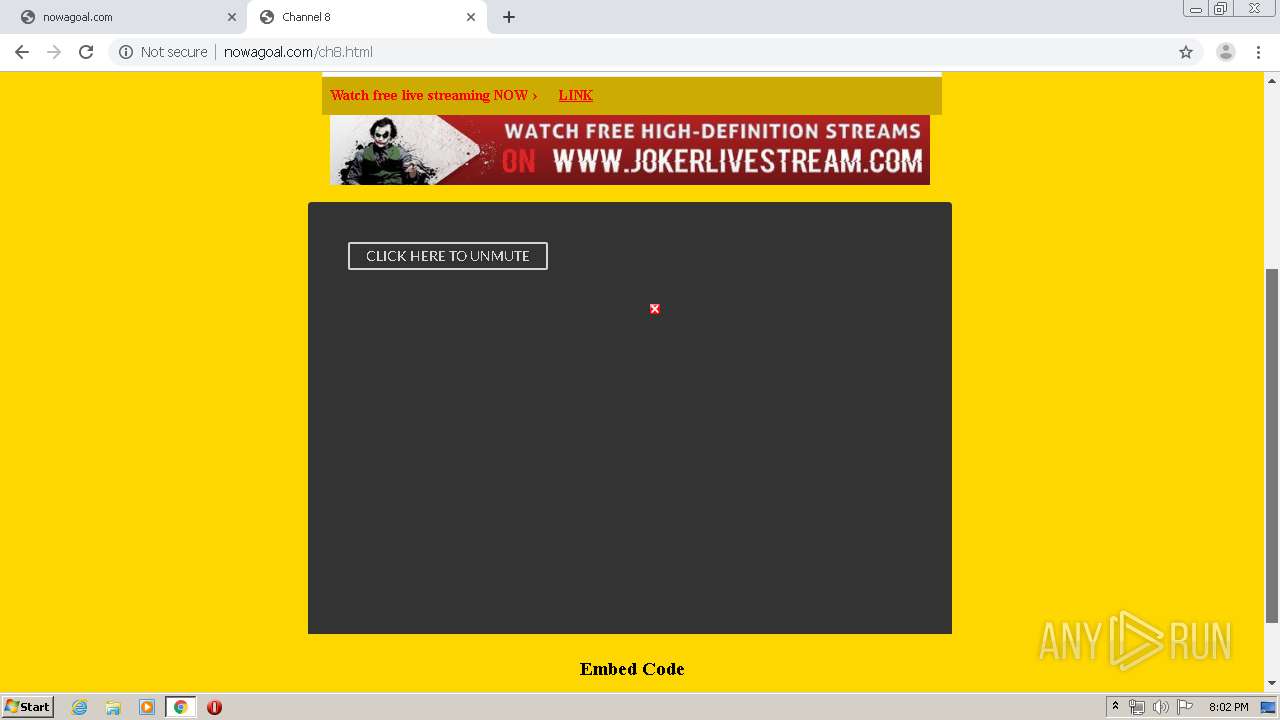The width and height of the screenshot is (1280, 720).
Task: Click scrollbar up arrow
Action: 1272,80
